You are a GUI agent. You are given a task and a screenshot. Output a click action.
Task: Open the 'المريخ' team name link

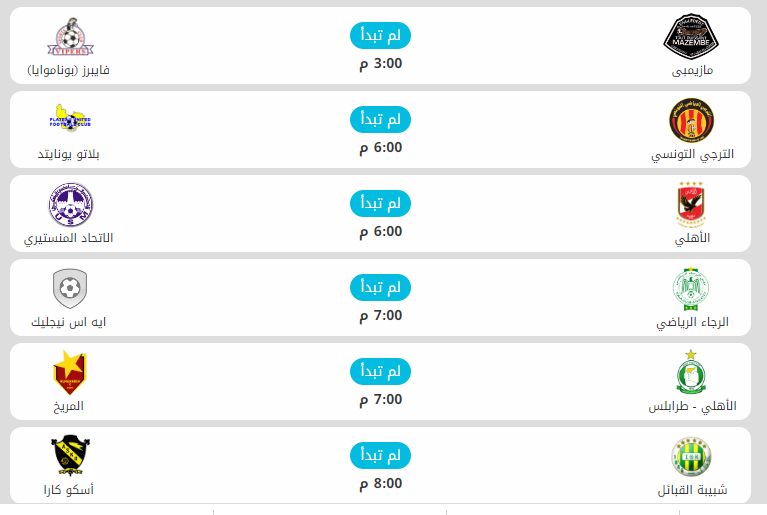(69, 407)
